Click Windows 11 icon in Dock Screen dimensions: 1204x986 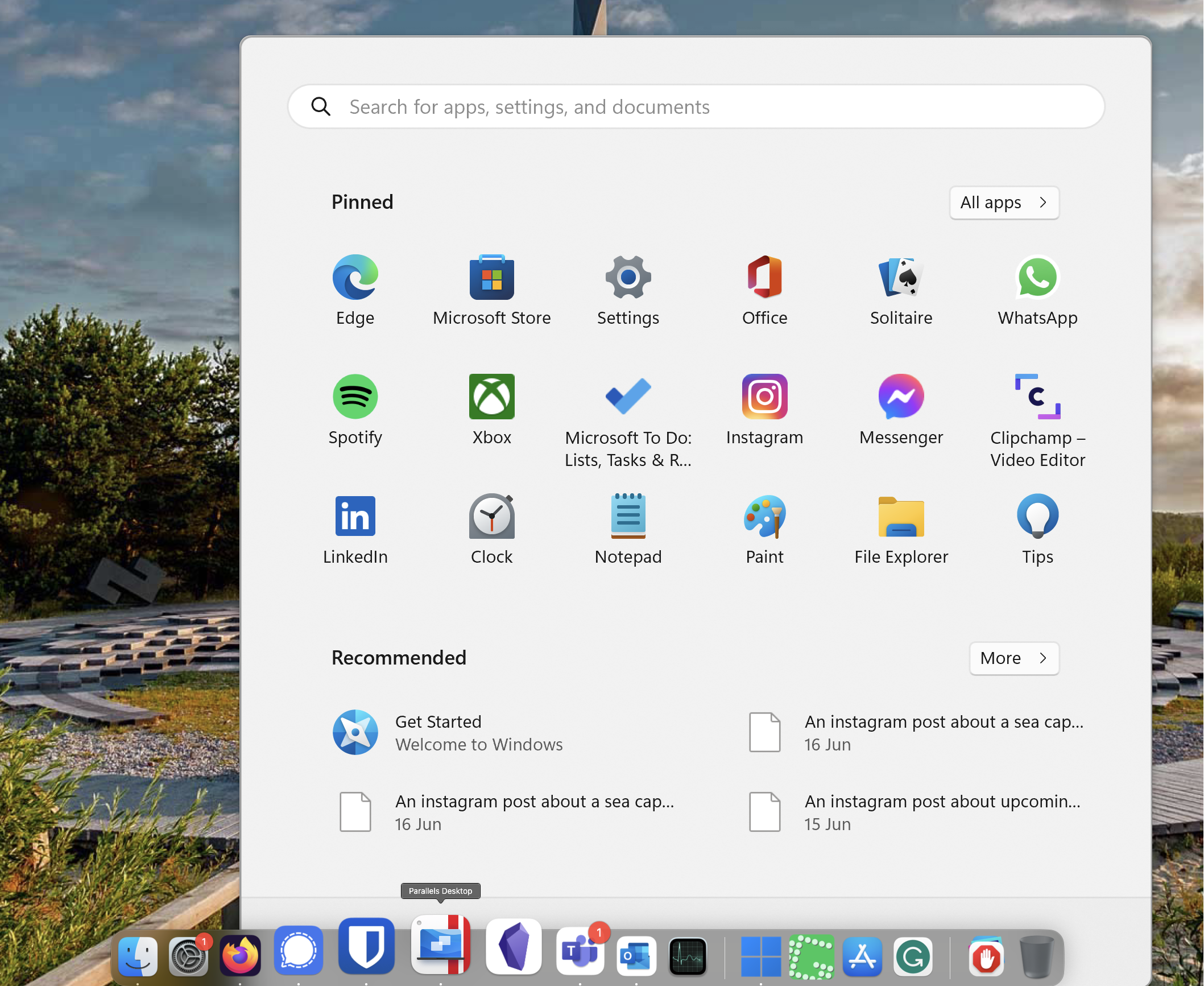pos(761,956)
